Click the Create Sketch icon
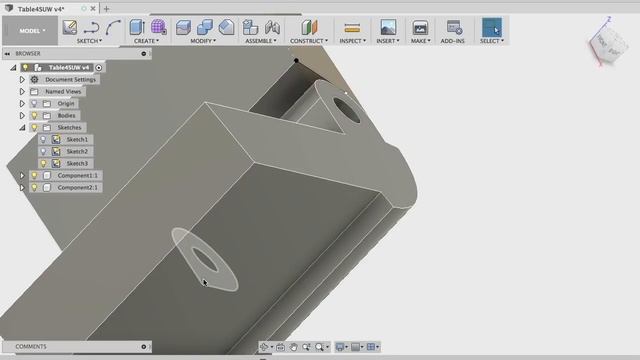Screen dimensions: 640x360 [x=70, y=27]
